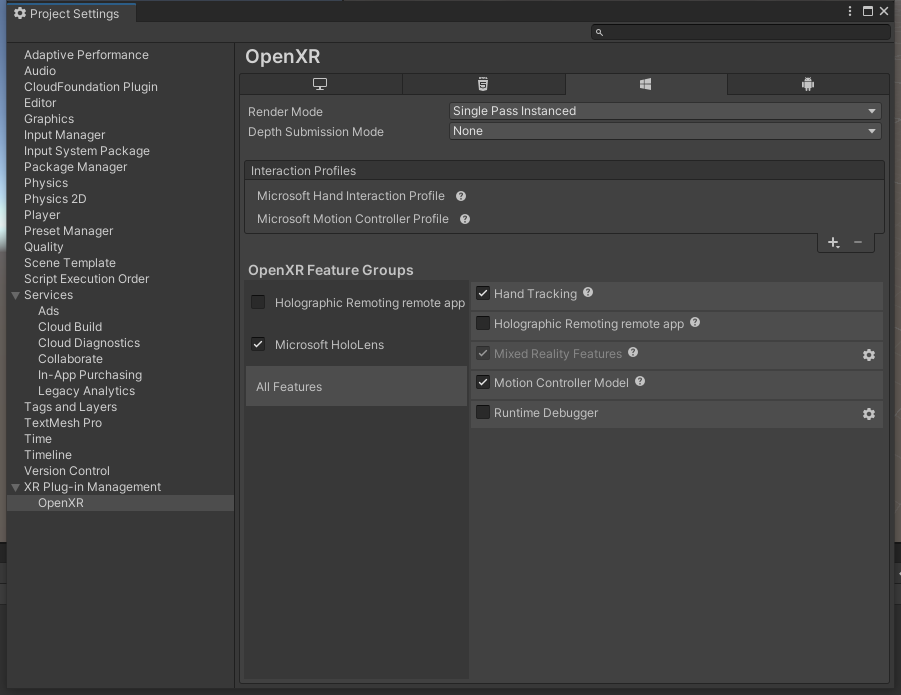Open Audio settings
Viewport: 901px width, 695px height.
[40, 71]
